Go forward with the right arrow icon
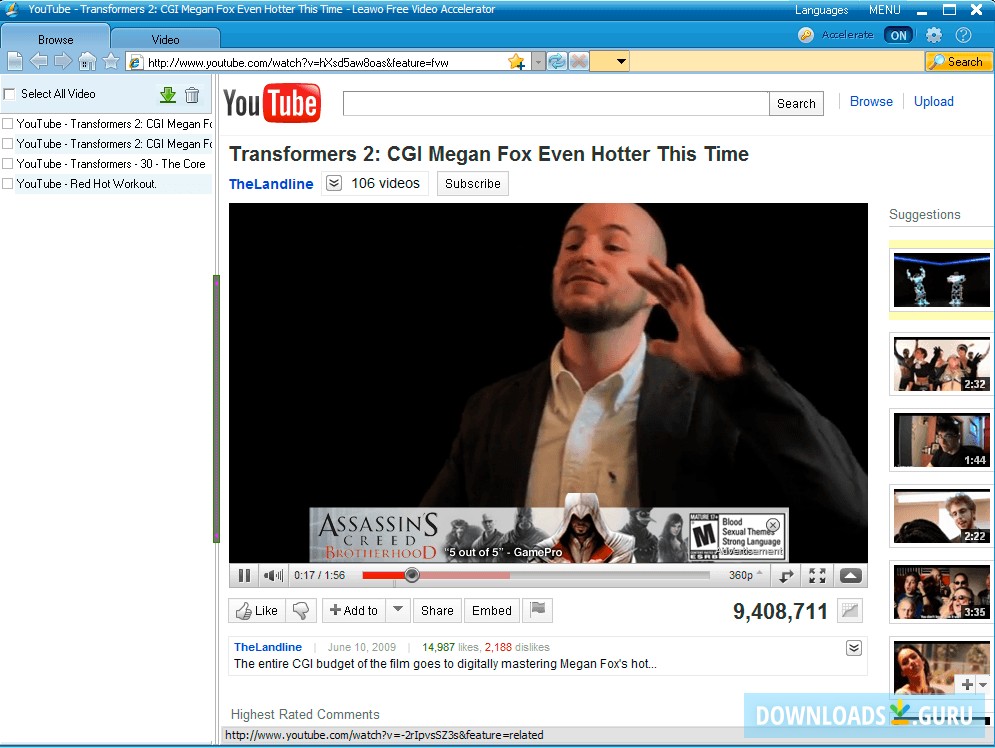Image resolution: width=995 pixels, height=748 pixels. point(63,62)
